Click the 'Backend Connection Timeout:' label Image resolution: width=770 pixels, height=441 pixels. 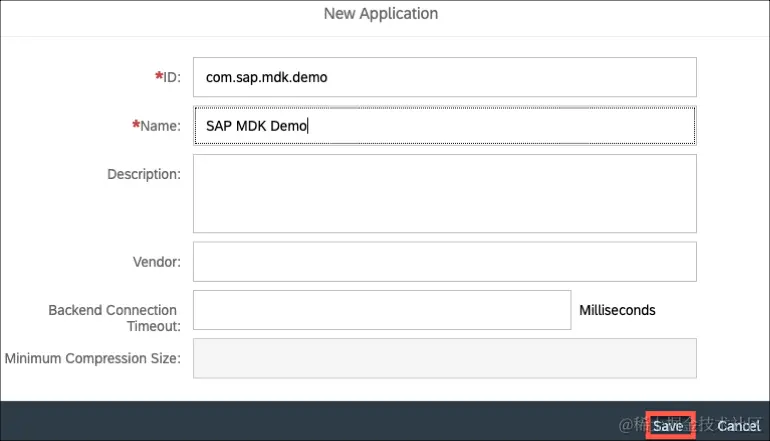coord(114,318)
